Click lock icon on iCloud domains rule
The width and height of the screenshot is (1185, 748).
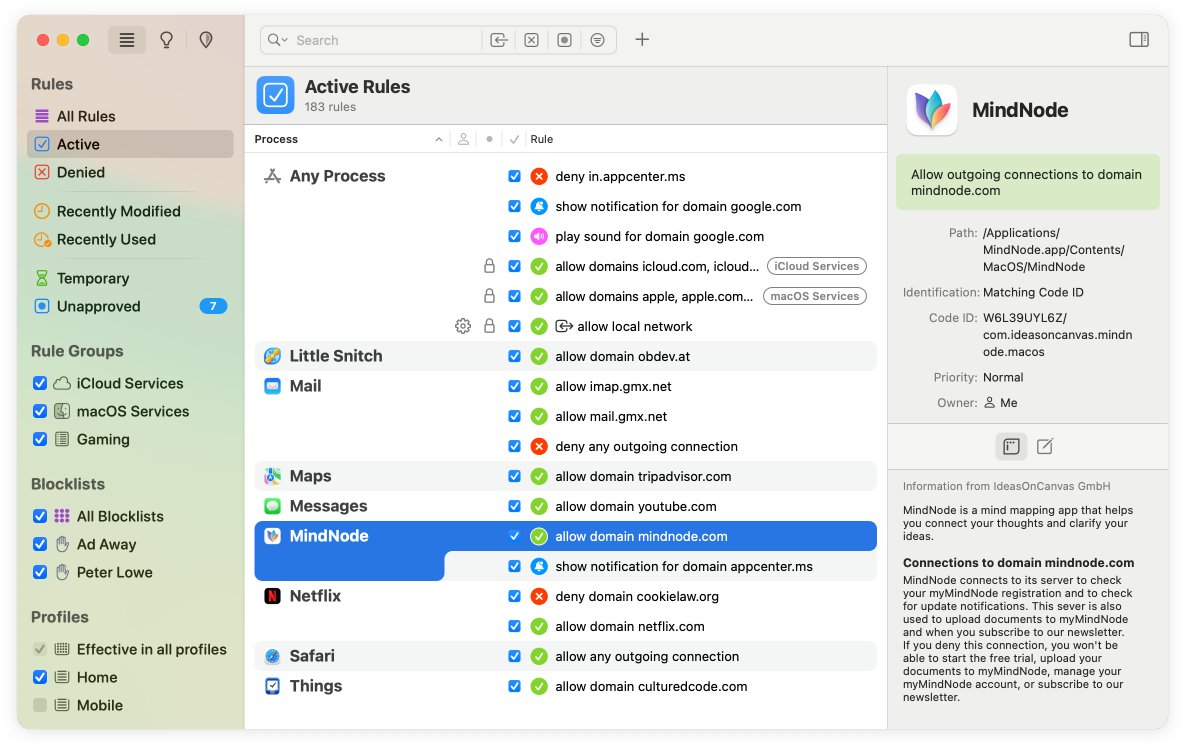[489, 266]
